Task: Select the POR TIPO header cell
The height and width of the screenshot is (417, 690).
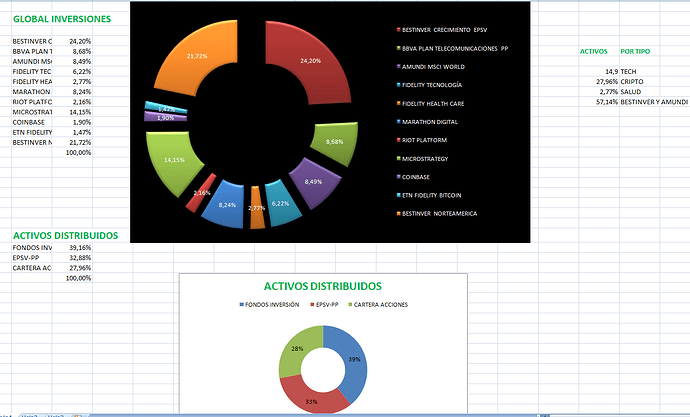Action: pos(635,51)
